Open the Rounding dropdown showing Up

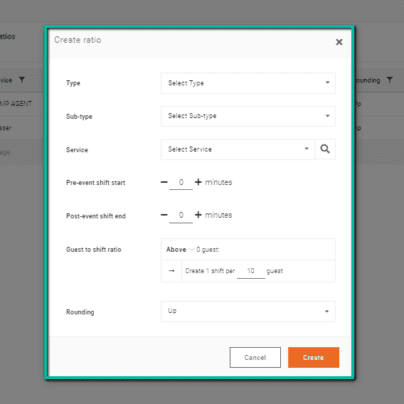[248, 311]
